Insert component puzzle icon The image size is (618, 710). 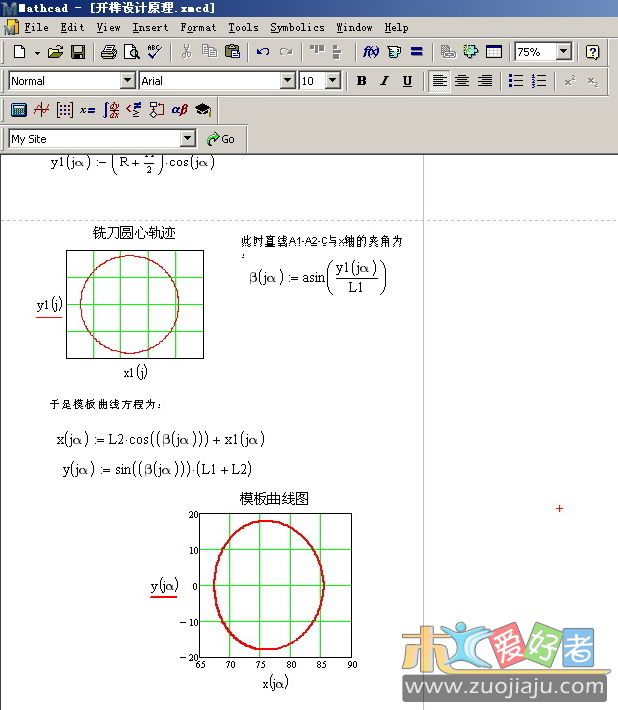[x=471, y=52]
